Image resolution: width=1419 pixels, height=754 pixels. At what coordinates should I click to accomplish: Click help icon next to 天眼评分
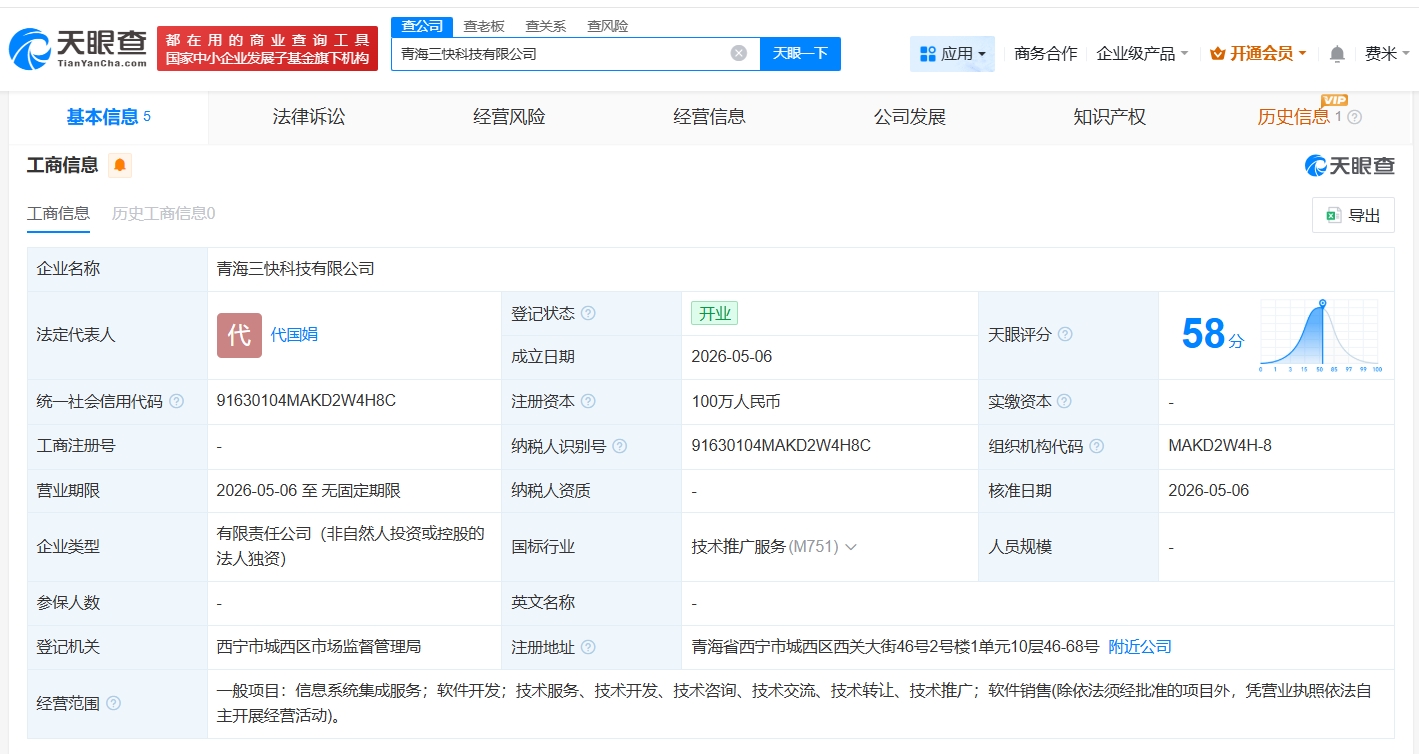pyautogui.click(x=1065, y=334)
